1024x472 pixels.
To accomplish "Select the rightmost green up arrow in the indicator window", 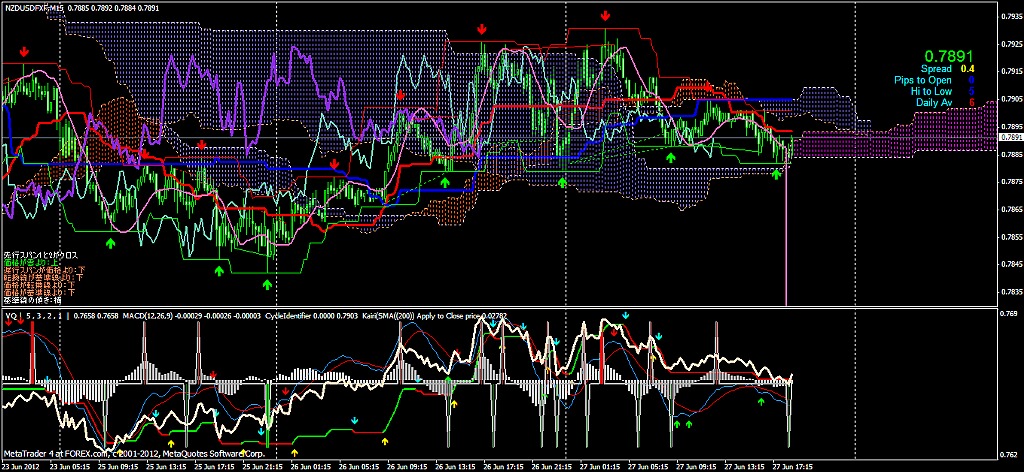I will click(760, 401).
